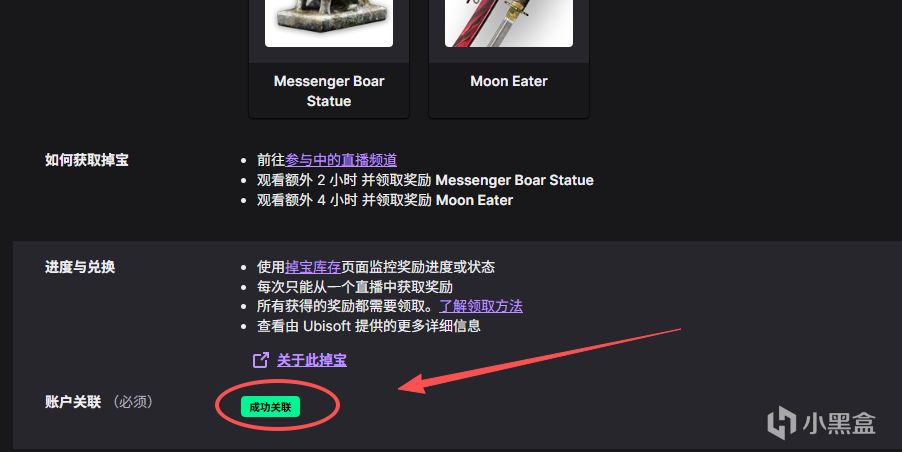The width and height of the screenshot is (902, 452).
Task: Click the 小黑盒 watermark text
Action: 839,424
